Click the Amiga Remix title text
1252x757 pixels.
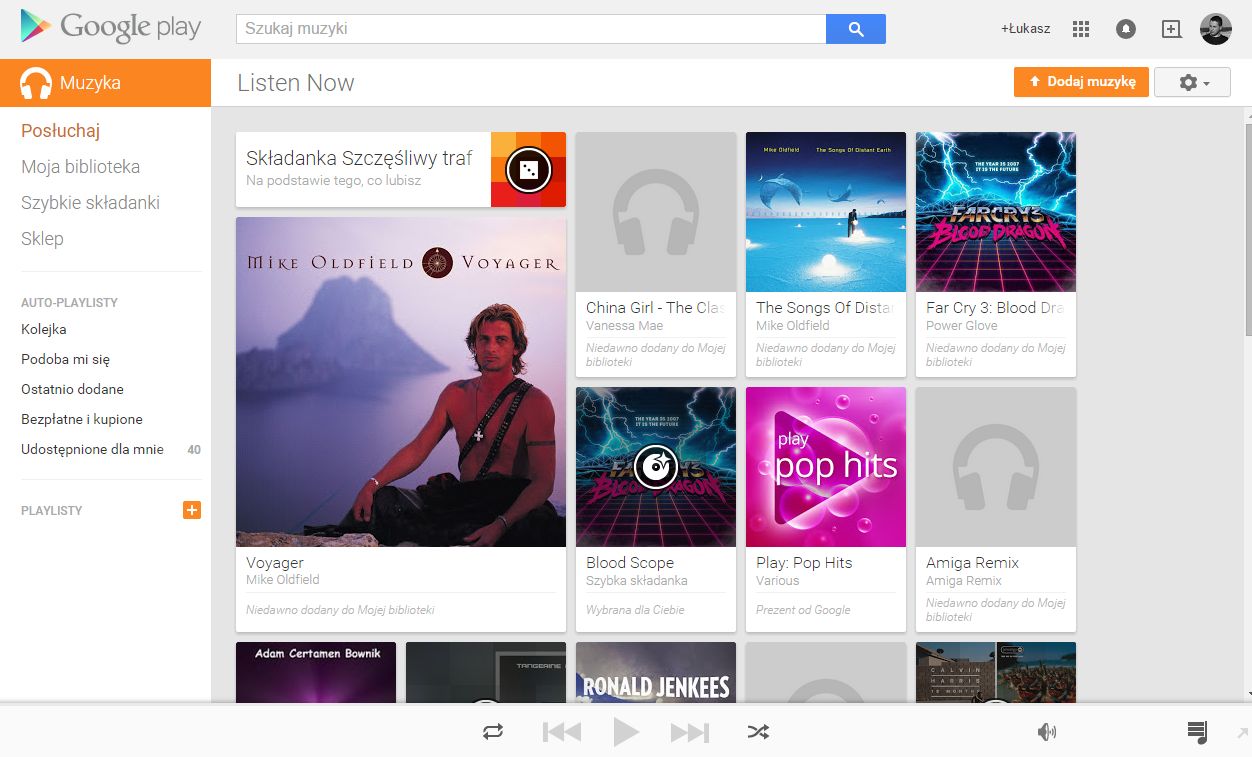click(972, 563)
